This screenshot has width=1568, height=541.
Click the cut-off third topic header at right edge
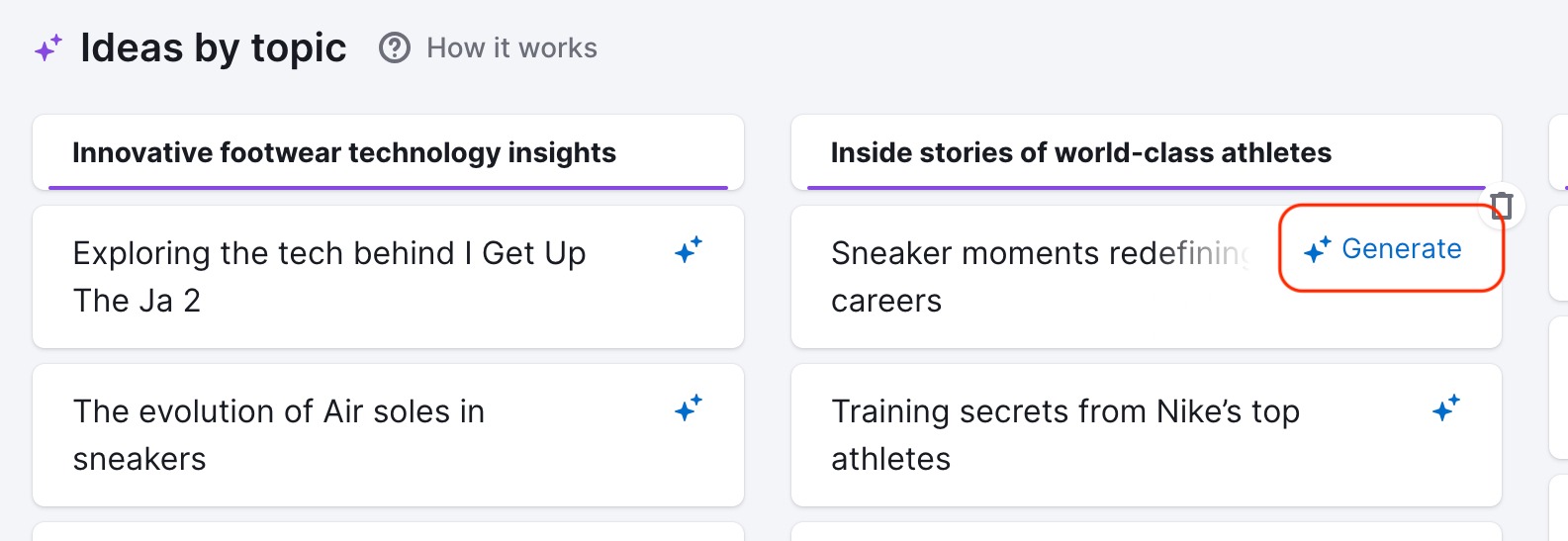point(1558,152)
